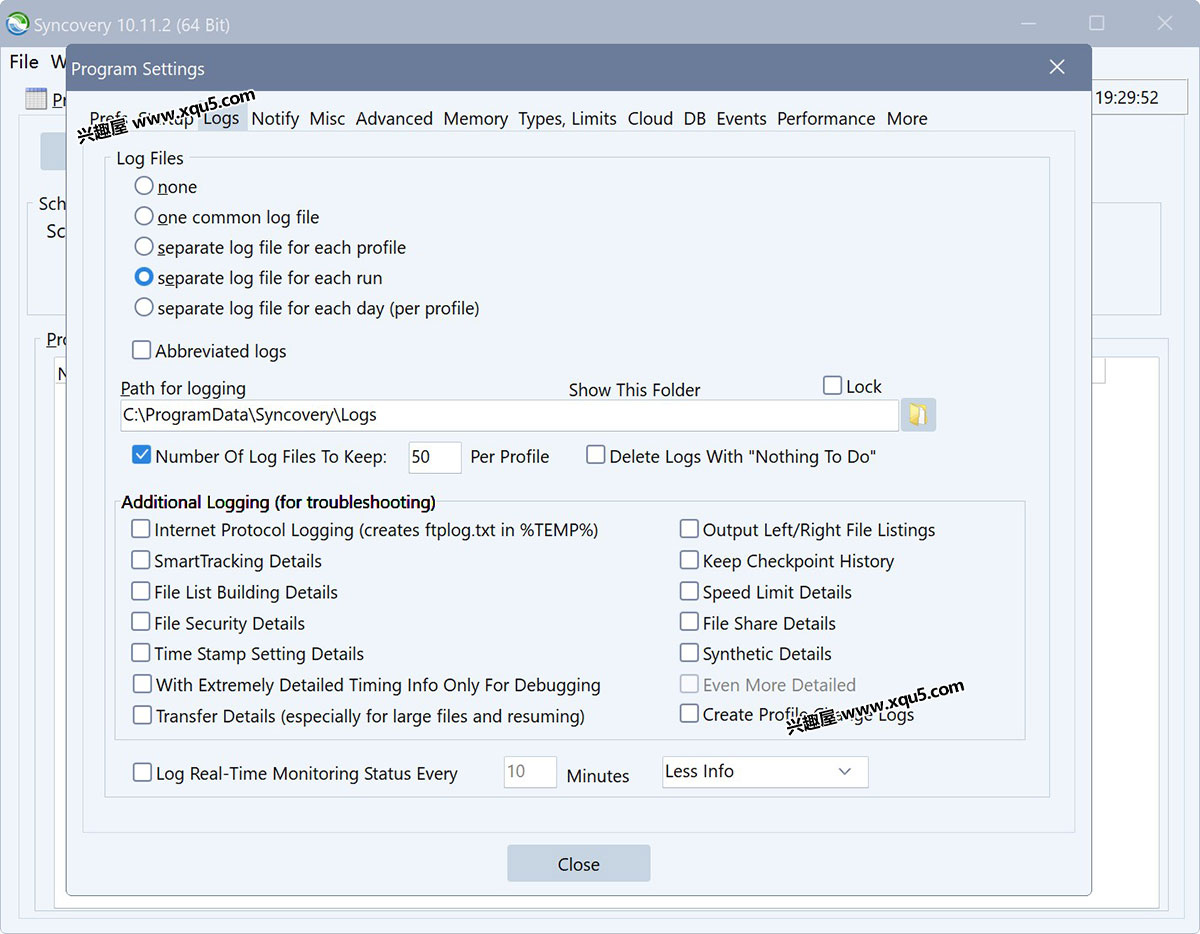Viewport: 1200px width, 934px height.
Task: Tick File Share Details checkbox
Action: (689, 622)
